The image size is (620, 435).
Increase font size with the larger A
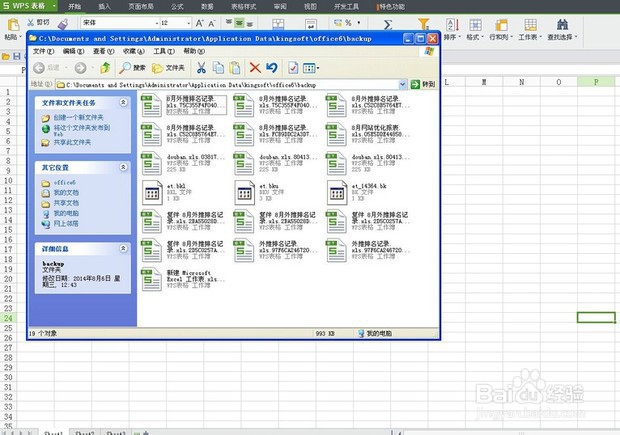(x=200, y=23)
